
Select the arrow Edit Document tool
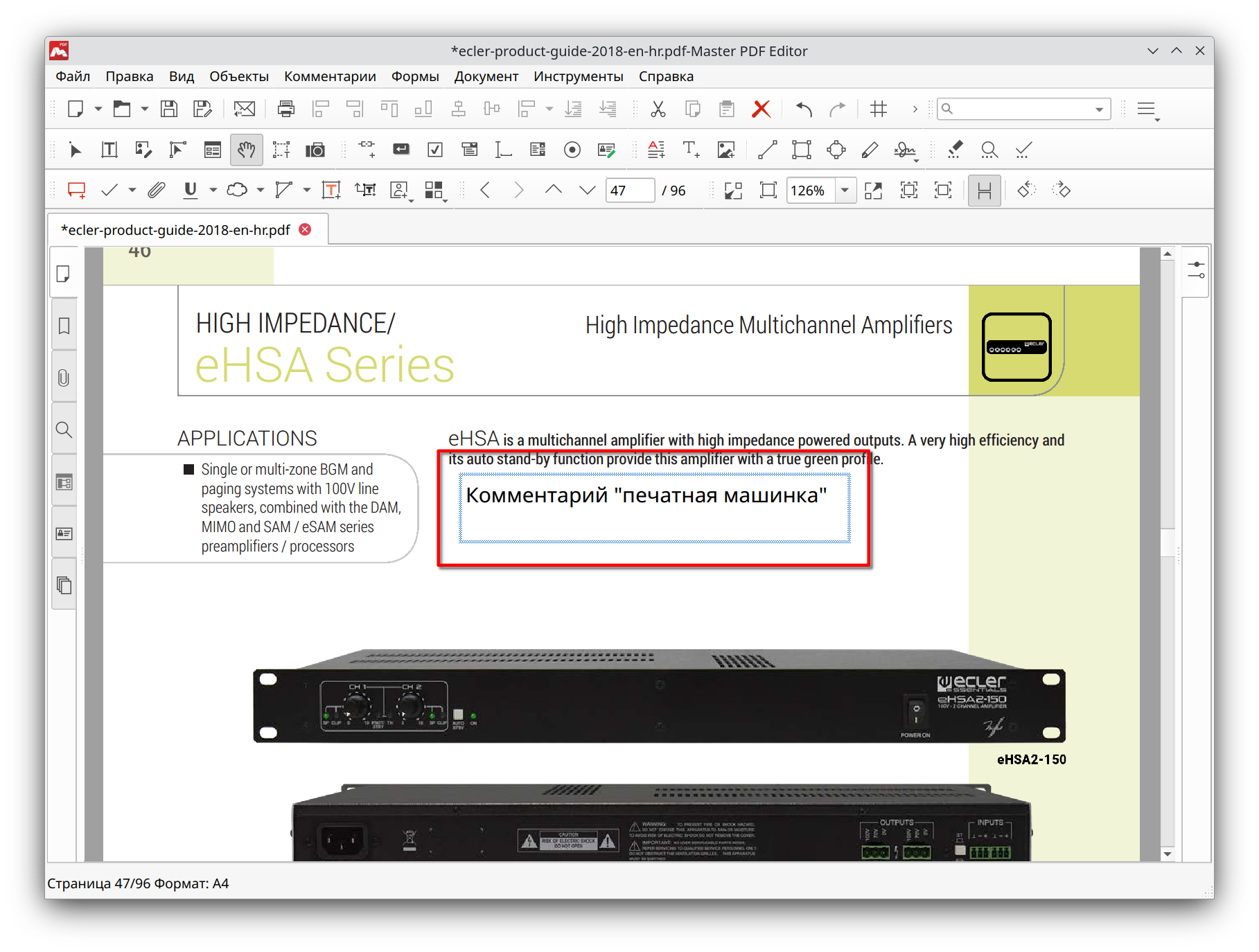click(x=75, y=150)
